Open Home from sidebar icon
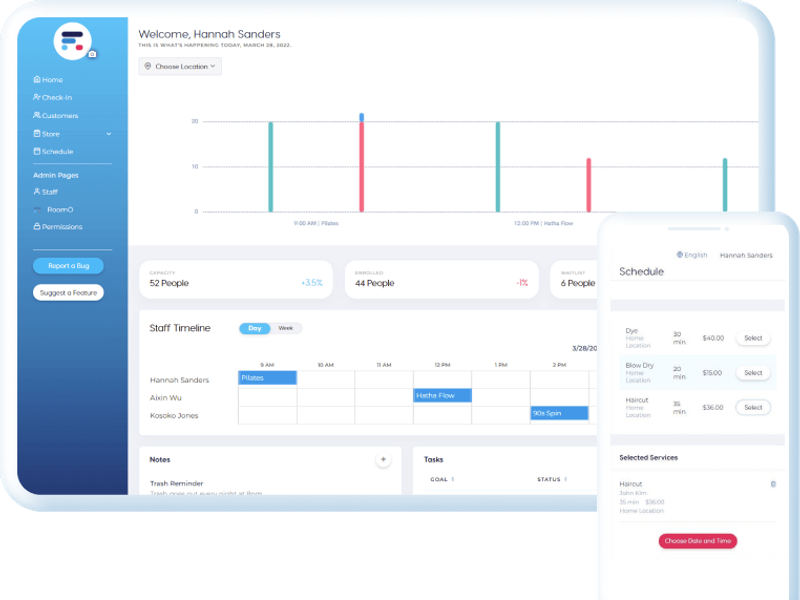The height and width of the screenshot is (600, 800). pos(37,80)
